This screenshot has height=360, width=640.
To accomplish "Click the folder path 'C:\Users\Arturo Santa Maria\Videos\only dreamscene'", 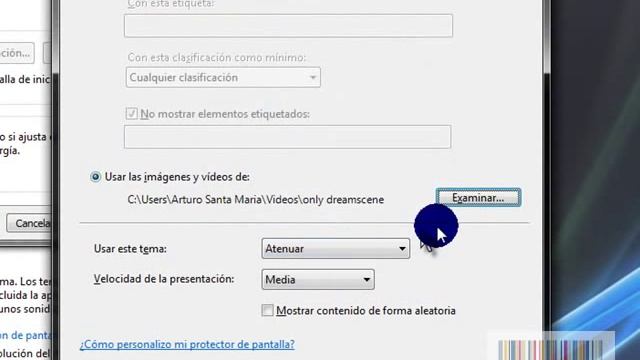I will point(256,200).
